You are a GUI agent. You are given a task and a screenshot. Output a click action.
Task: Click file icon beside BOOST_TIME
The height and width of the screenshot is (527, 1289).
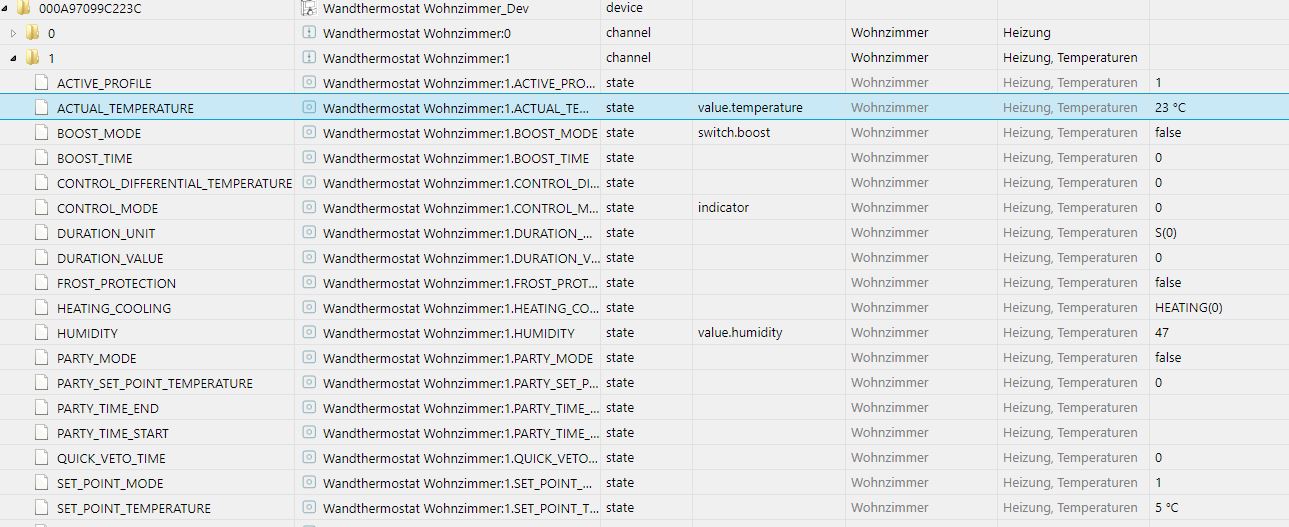click(x=41, y=158)
